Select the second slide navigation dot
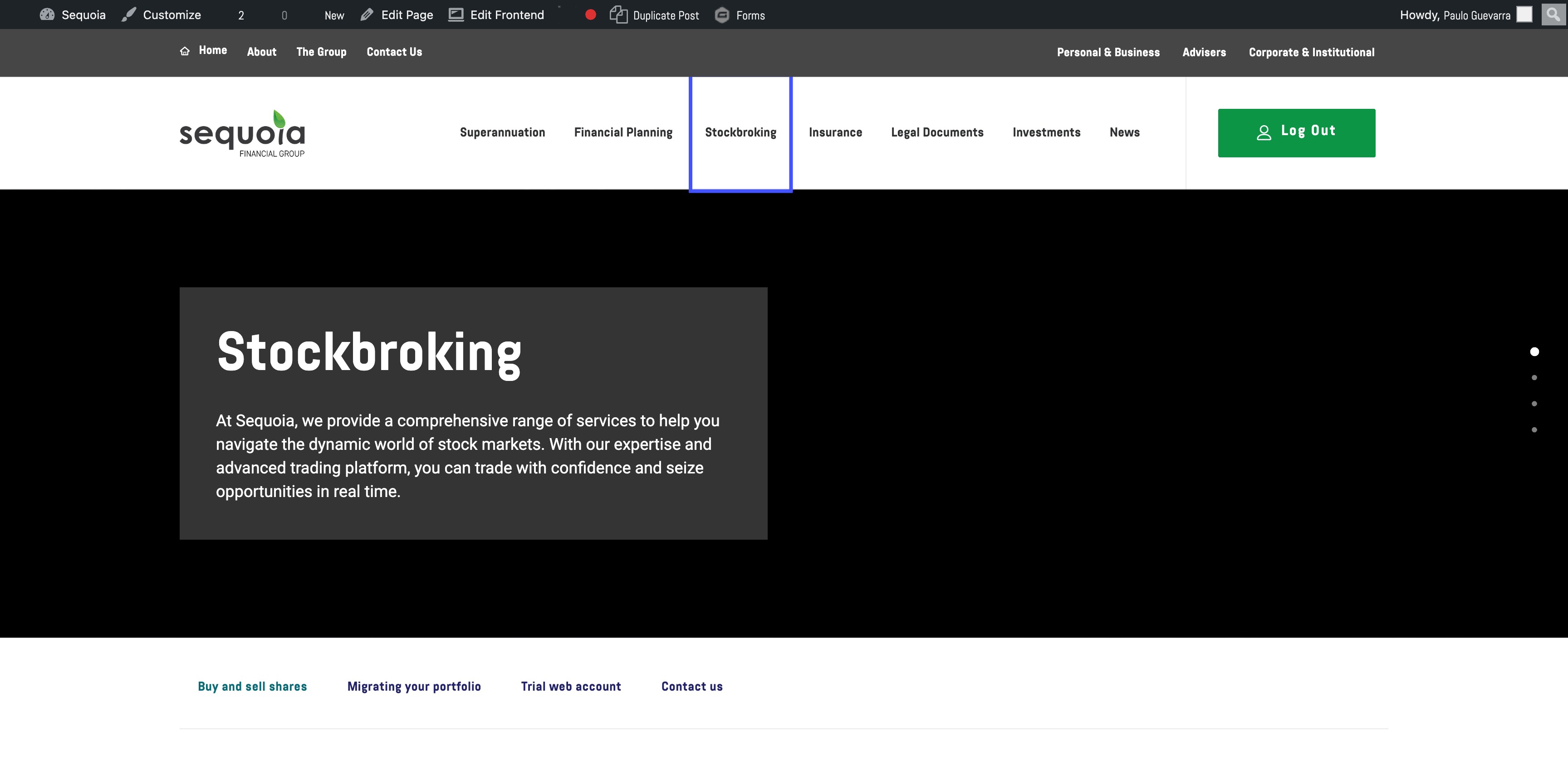Screen dimensions: 1568x780 click(1534, 378)
